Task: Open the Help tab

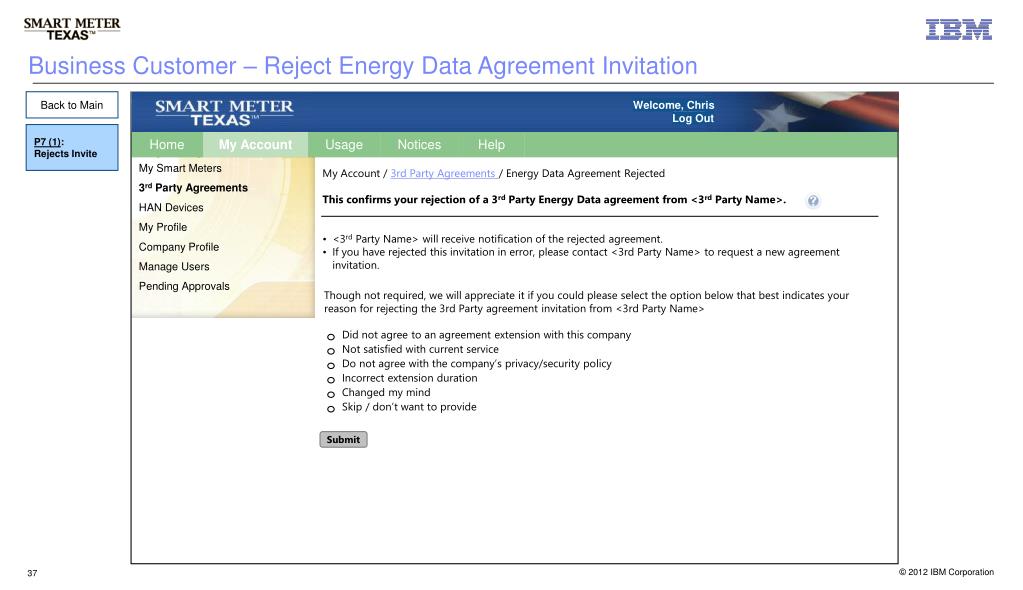Action: [491, 145]
